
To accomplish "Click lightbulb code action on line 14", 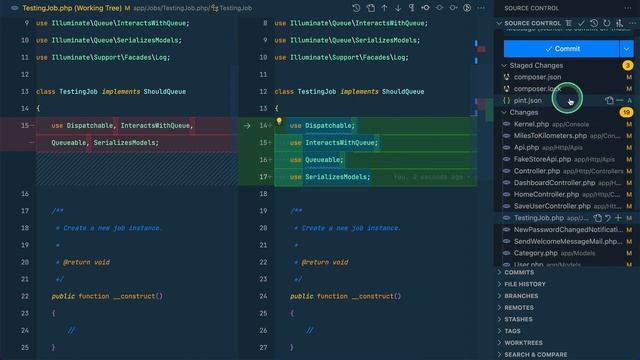I will tap(279, 121).
